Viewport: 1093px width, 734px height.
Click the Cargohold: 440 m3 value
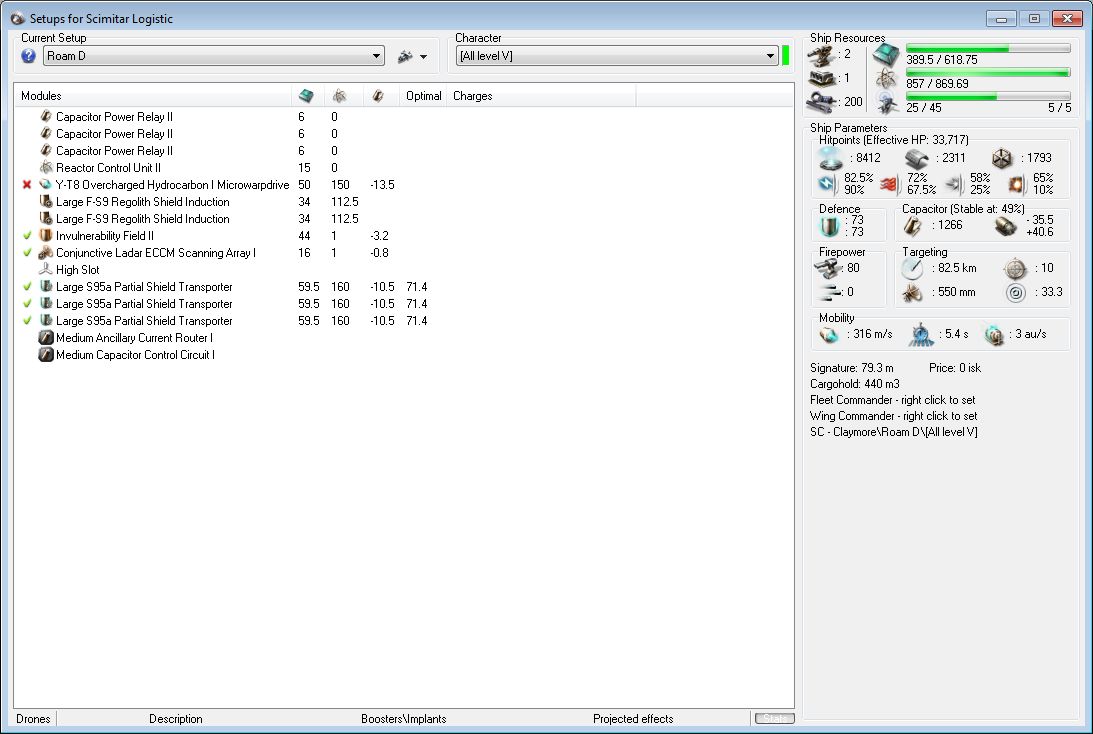[x=855, y=384]
